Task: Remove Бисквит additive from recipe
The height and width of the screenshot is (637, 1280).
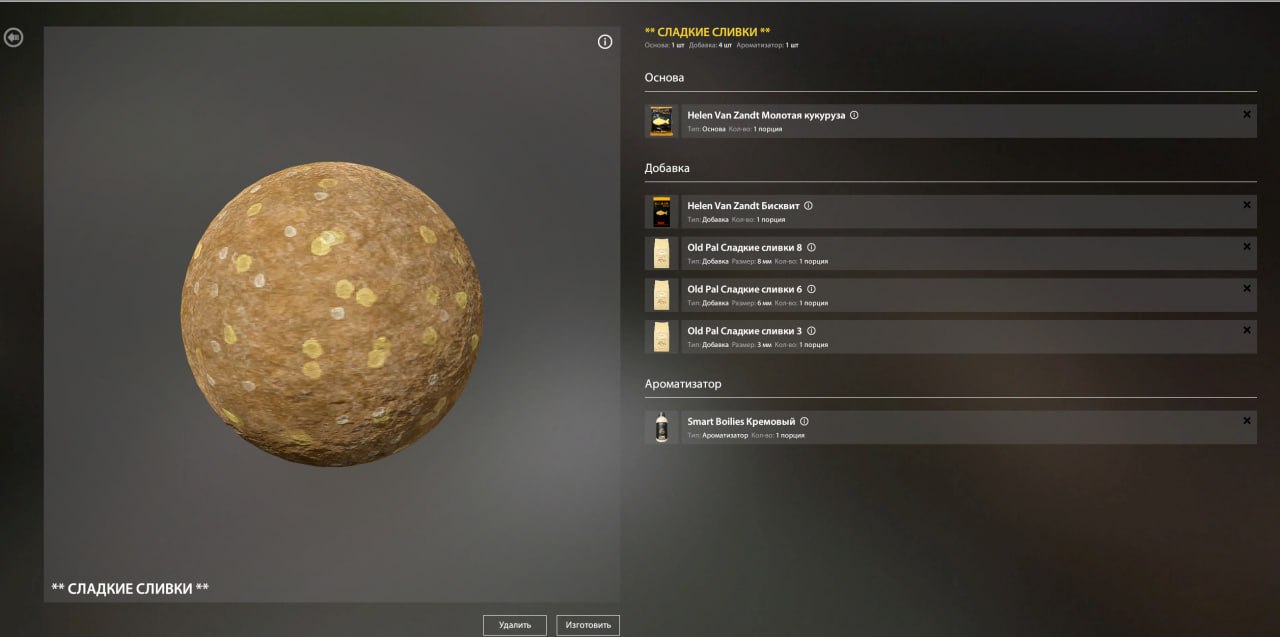Action: tap(1246, 205)
